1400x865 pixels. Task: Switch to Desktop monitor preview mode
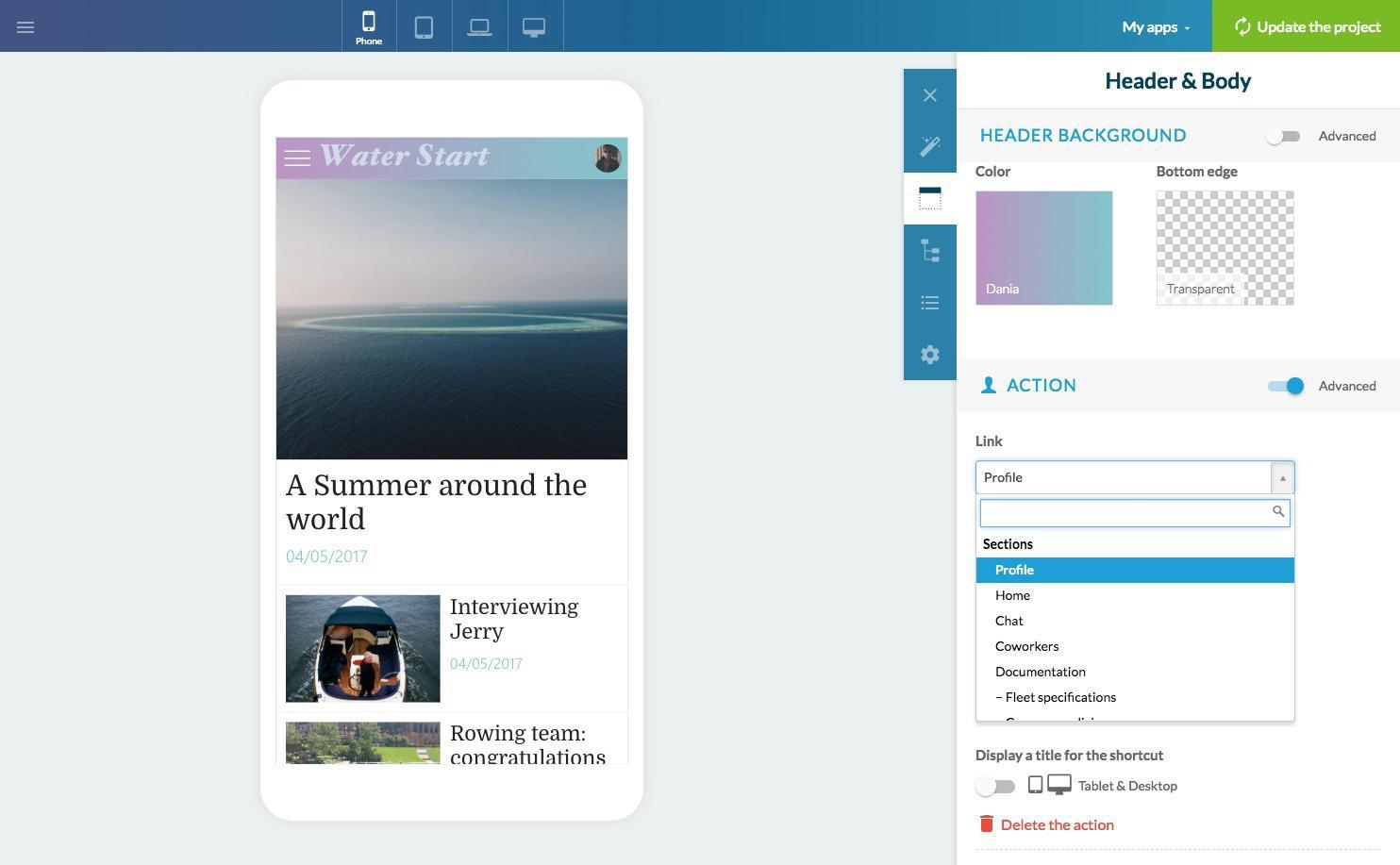(534, 27)
